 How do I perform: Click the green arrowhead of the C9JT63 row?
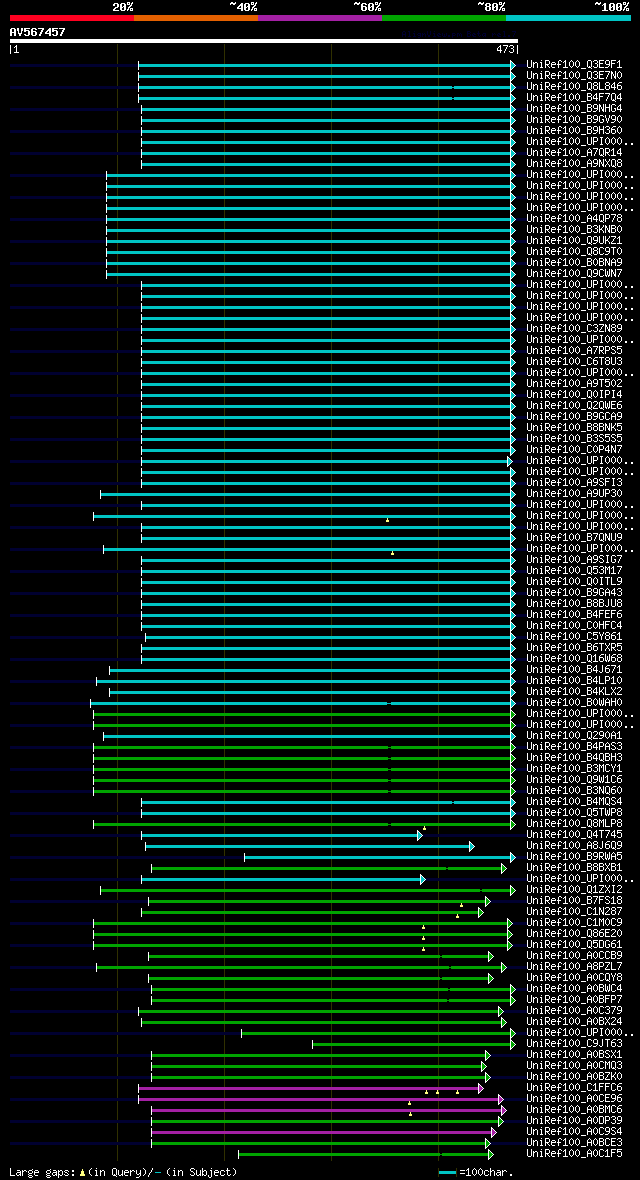513,1045
